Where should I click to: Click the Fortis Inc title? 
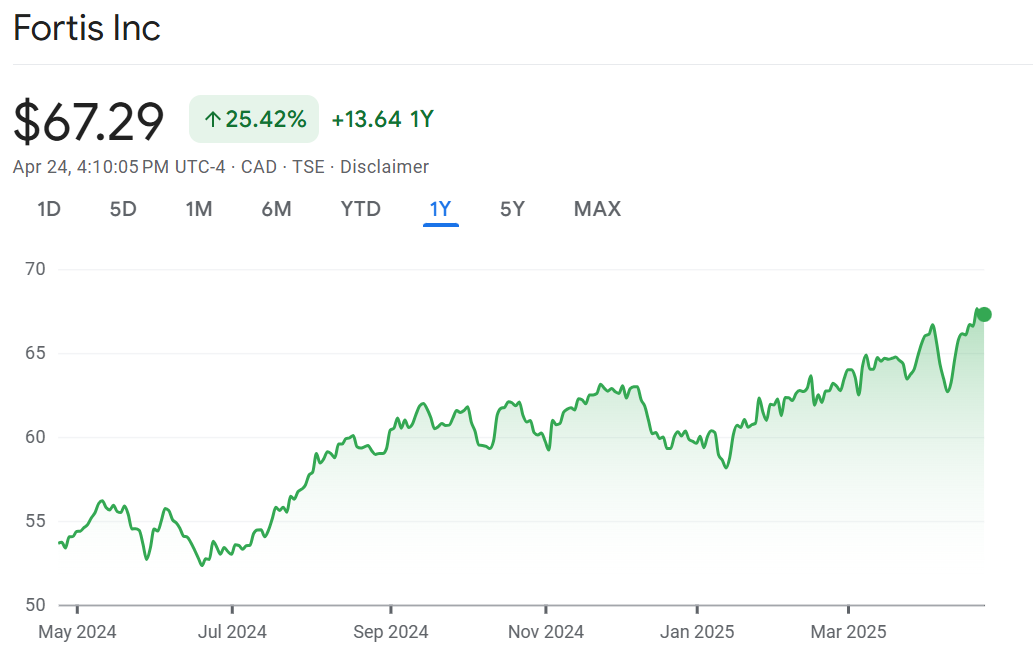[x=87, y=28]
